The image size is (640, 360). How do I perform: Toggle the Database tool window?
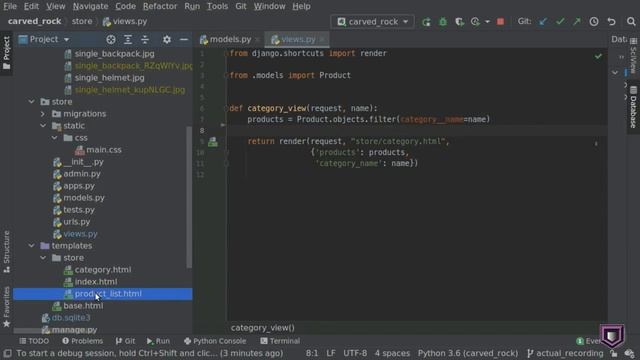pos(633,107)
